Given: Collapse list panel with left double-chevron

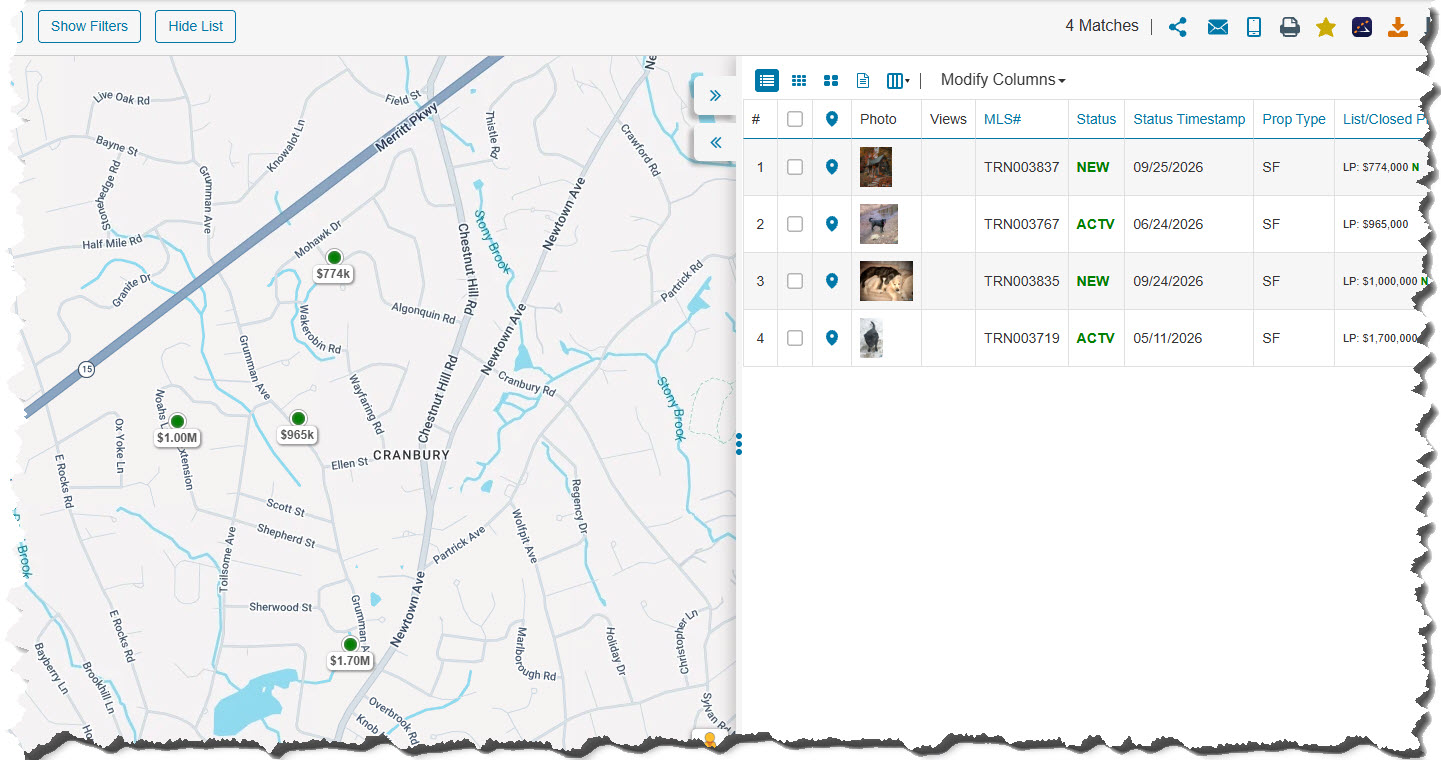Looking at the screenshot, I should point(715,142).
